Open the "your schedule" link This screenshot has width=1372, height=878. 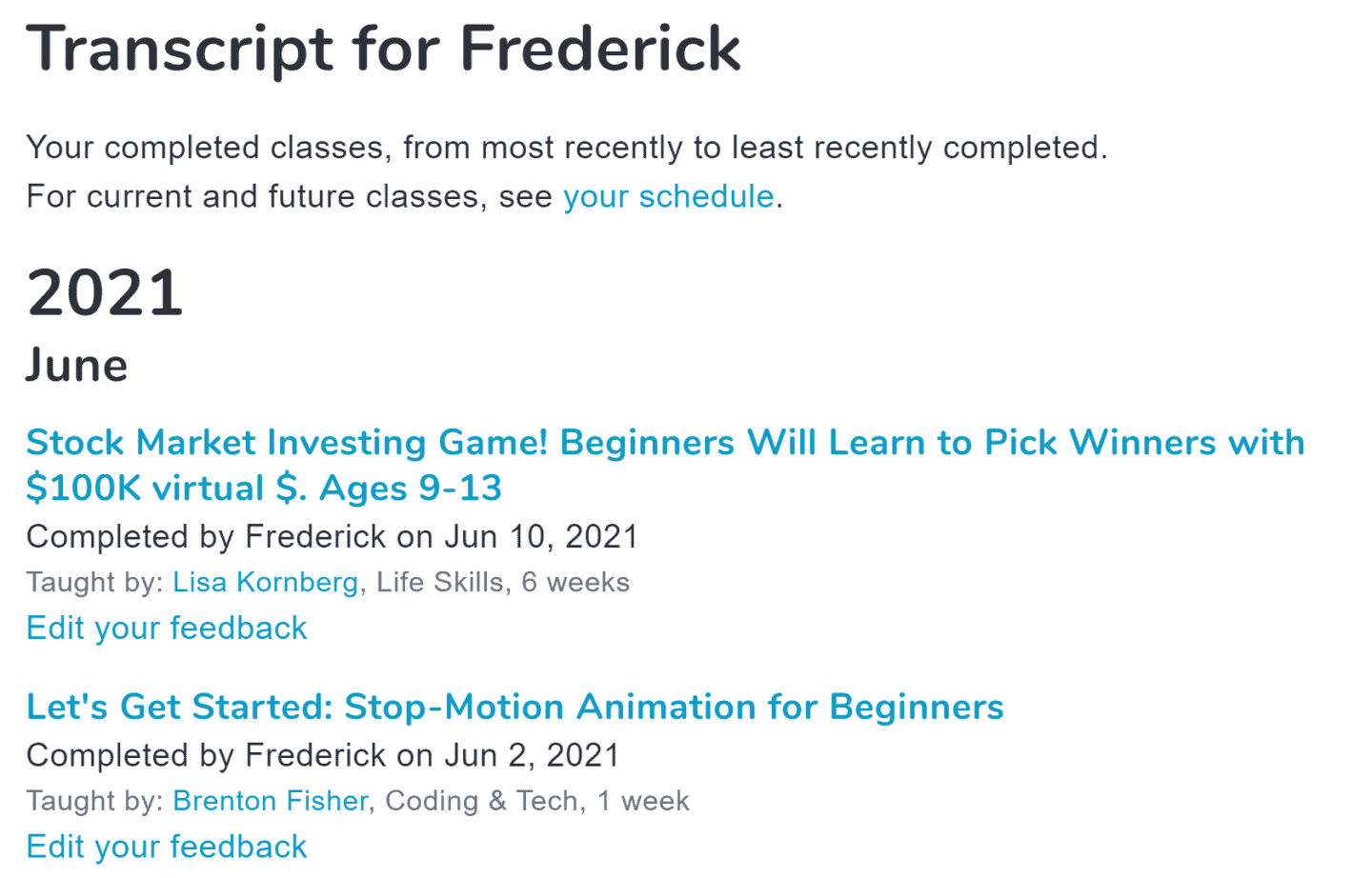(668, 196)
